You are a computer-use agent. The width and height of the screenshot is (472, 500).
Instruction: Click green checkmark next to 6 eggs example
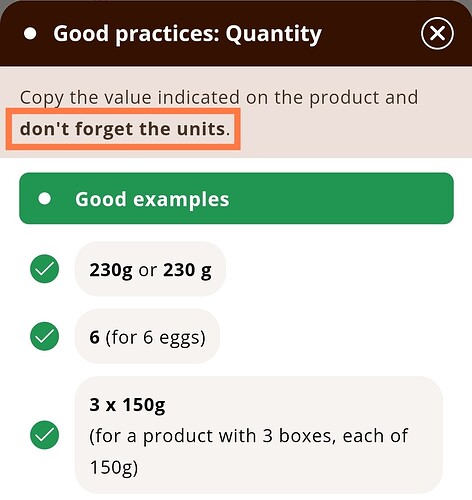pos(45,336)
